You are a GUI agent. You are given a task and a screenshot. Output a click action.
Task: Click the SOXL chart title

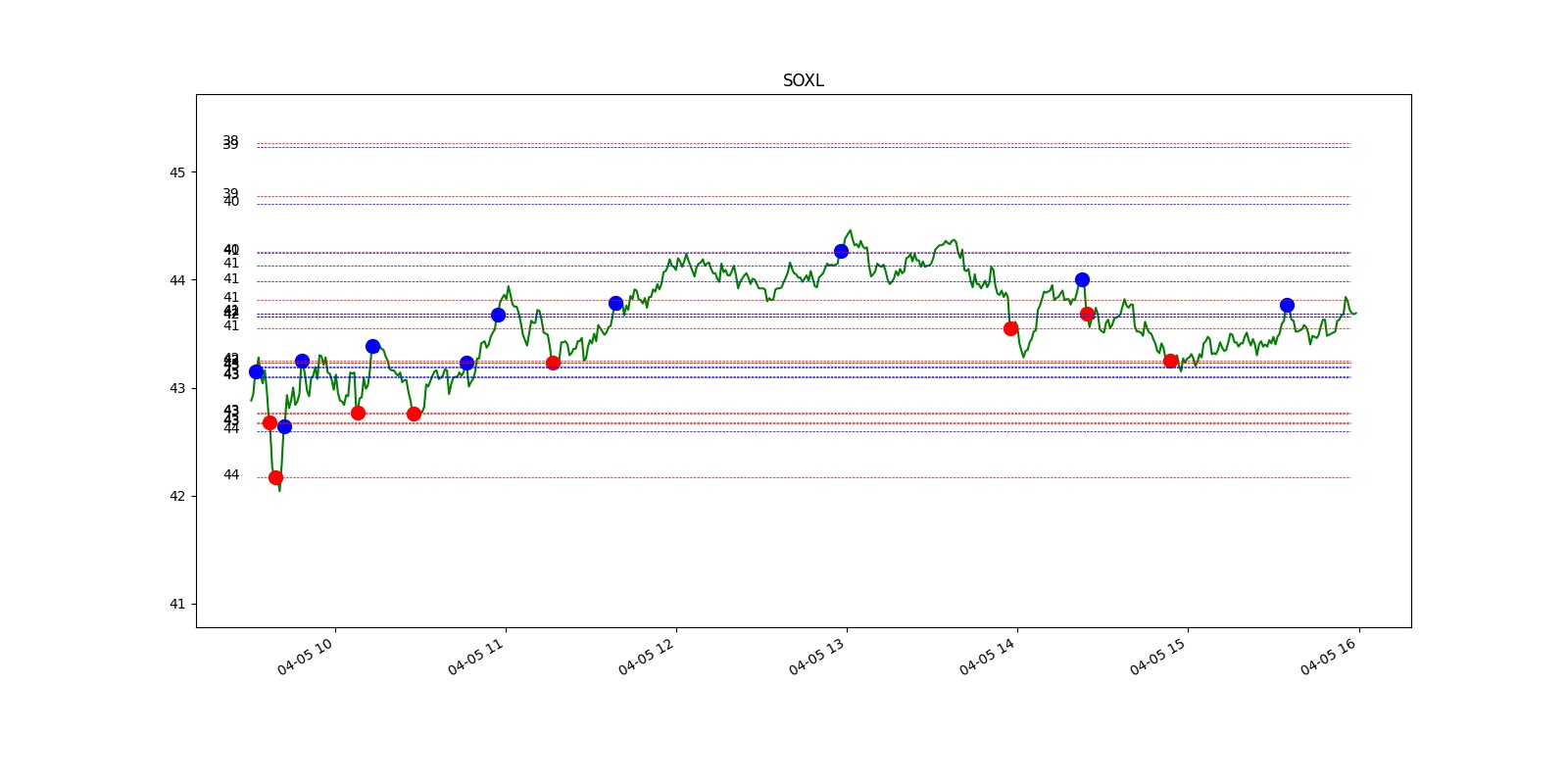tap(803, 80)
